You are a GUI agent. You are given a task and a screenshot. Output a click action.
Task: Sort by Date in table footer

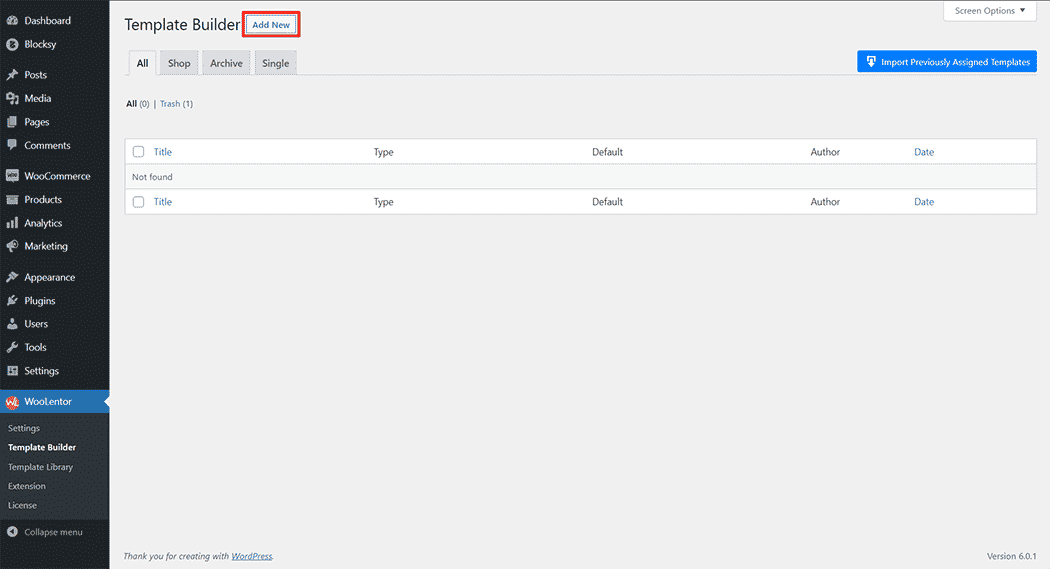(924, 202)
